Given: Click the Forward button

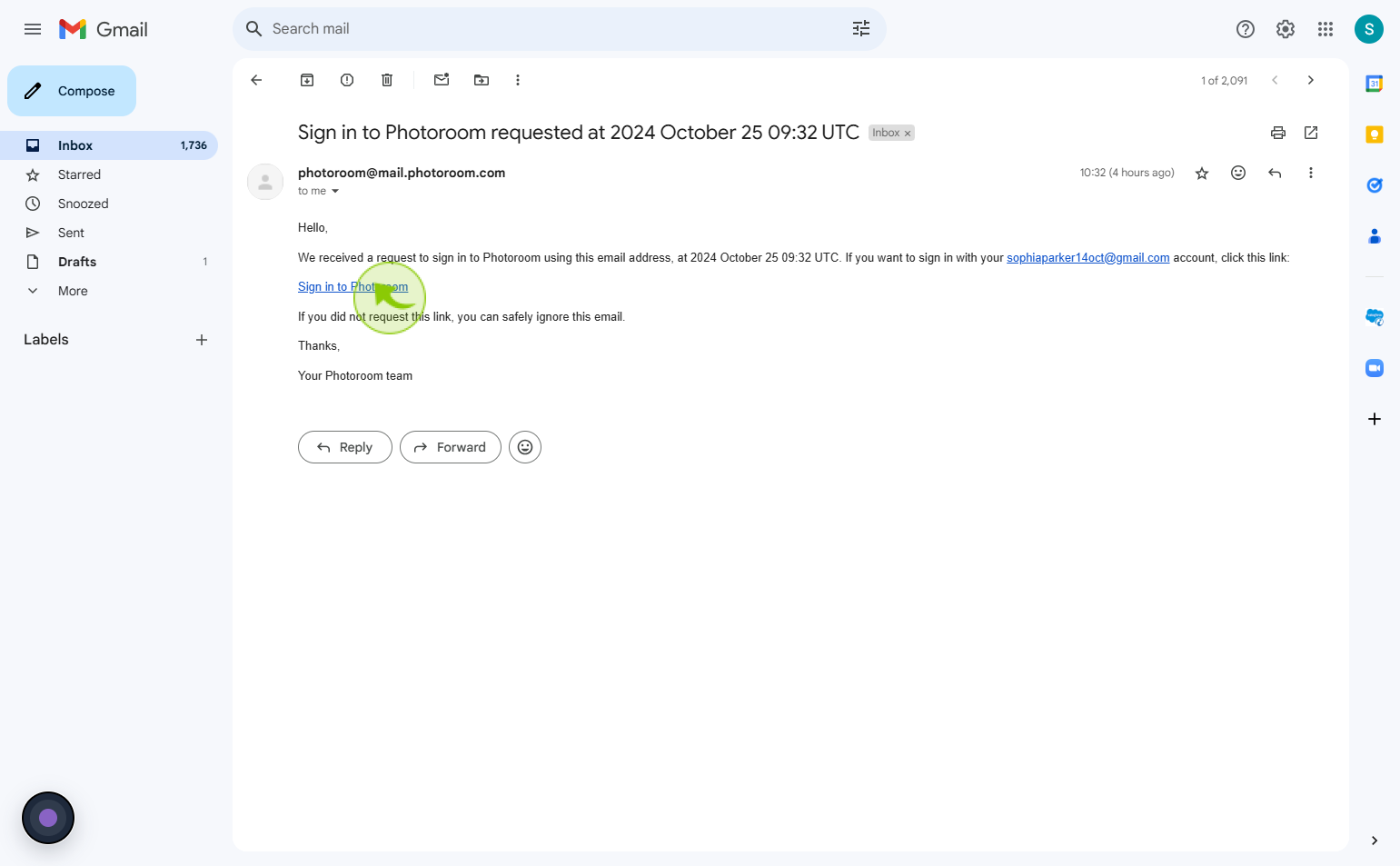Looking at the screenshot, I should 451,447.
